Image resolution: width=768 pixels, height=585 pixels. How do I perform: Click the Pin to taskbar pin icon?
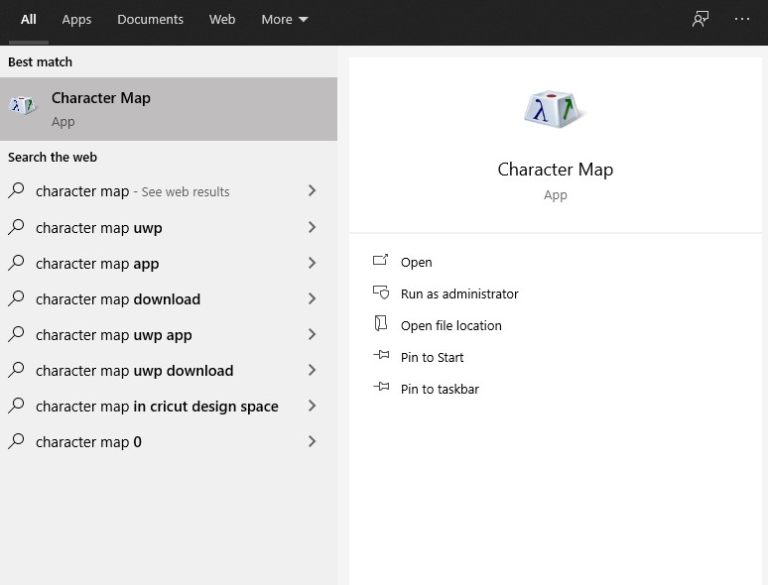point(380,388)
